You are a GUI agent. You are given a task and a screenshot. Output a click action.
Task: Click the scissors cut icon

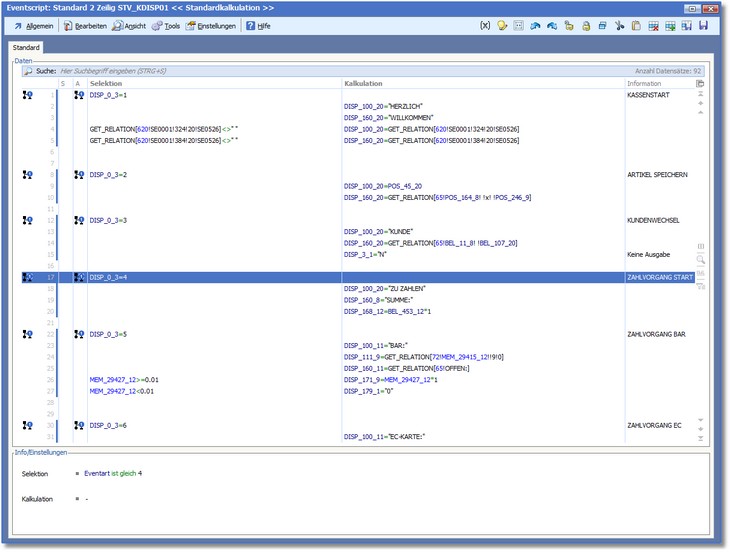[620, 26]
